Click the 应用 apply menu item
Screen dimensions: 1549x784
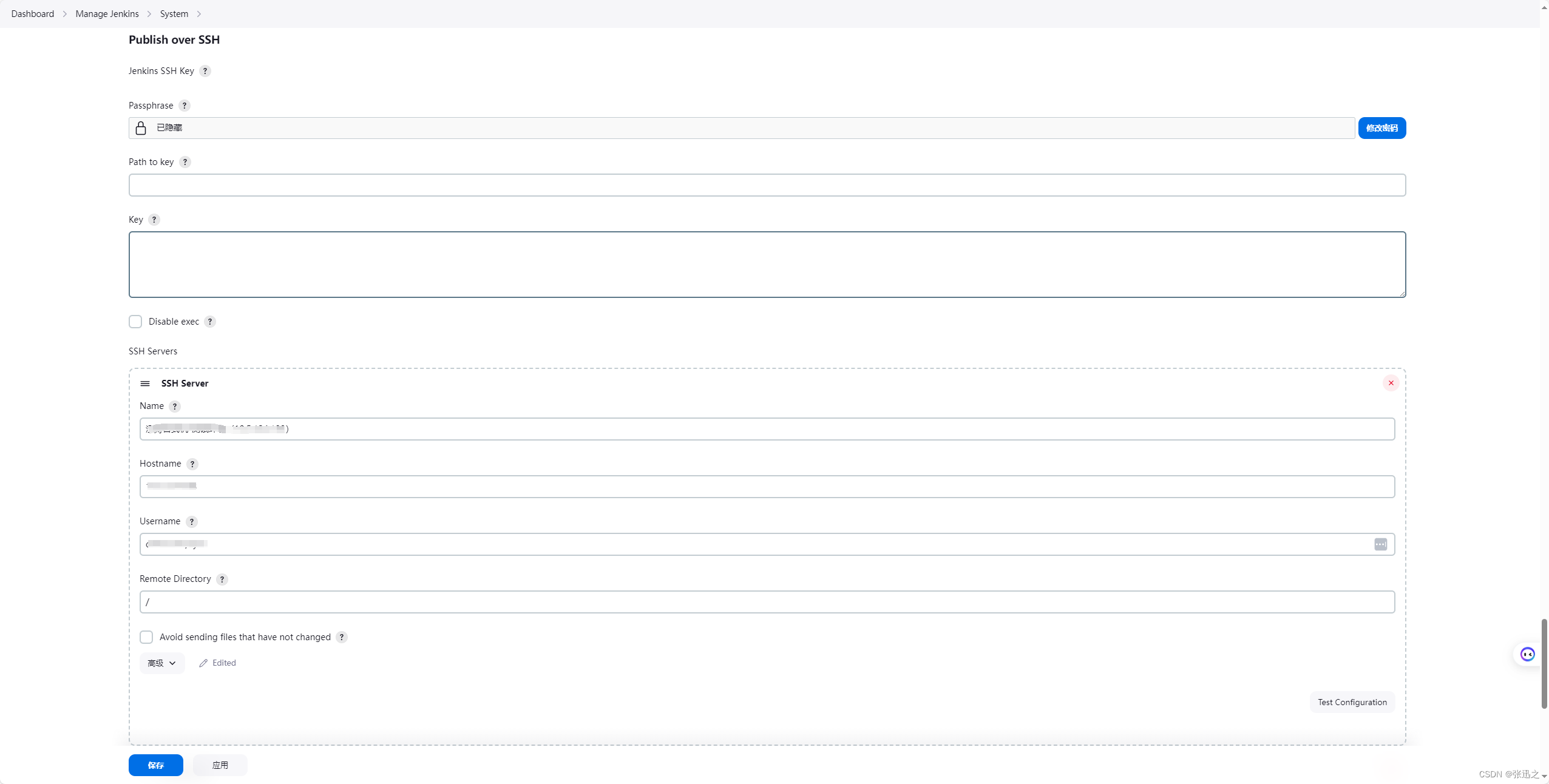pos(220,765)
